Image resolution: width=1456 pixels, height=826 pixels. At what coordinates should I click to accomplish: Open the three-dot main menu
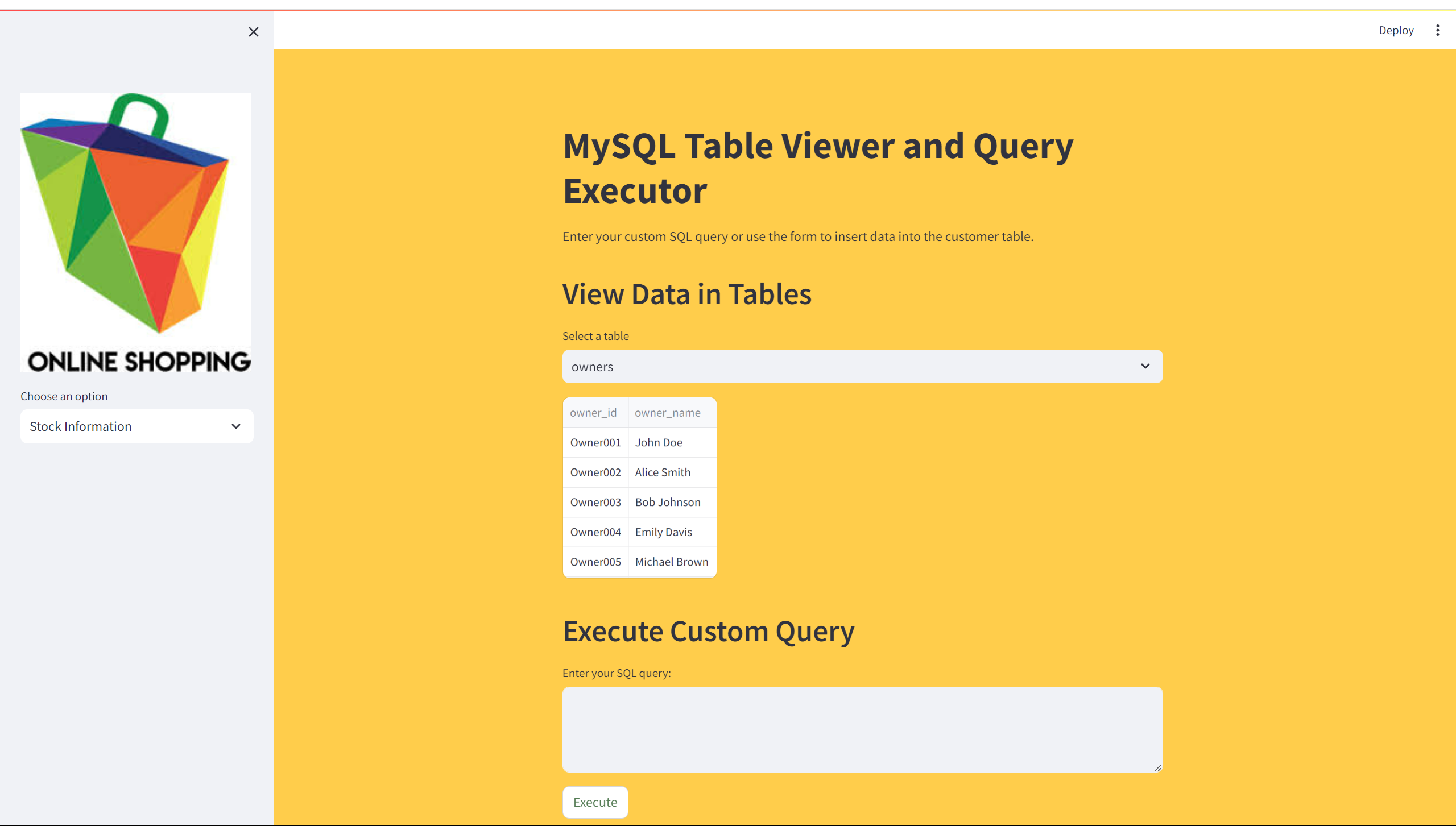1437,30
